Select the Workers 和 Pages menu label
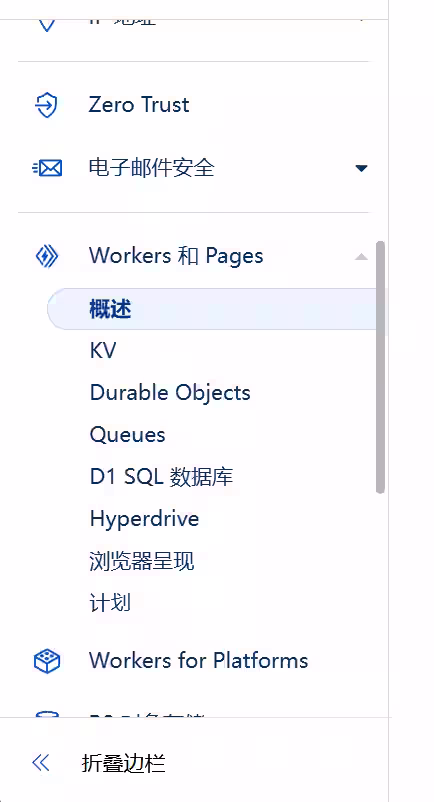Screen dimensions: 434x802 176,256
